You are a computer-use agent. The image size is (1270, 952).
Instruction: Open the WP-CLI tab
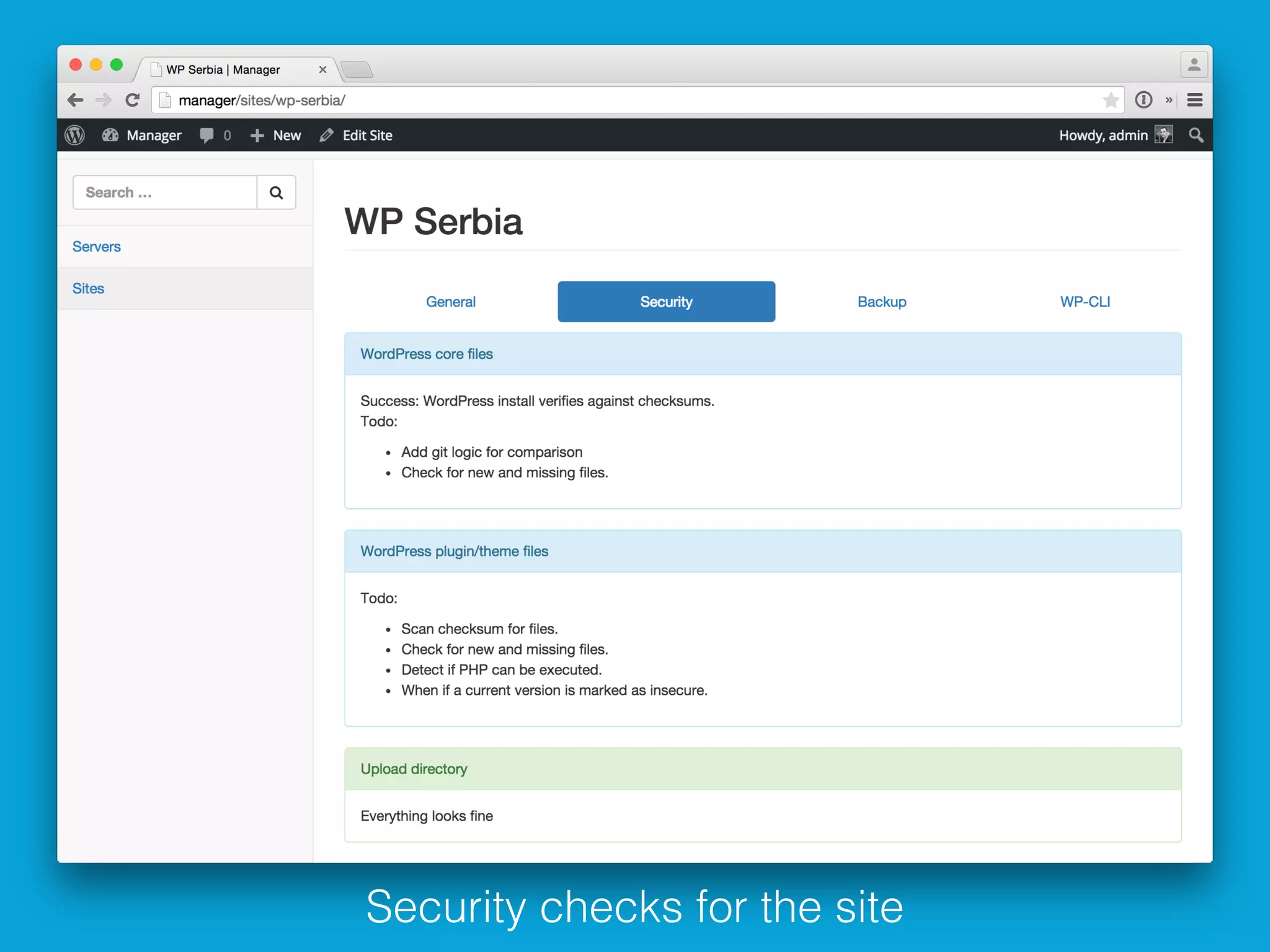click(1085, 302)
